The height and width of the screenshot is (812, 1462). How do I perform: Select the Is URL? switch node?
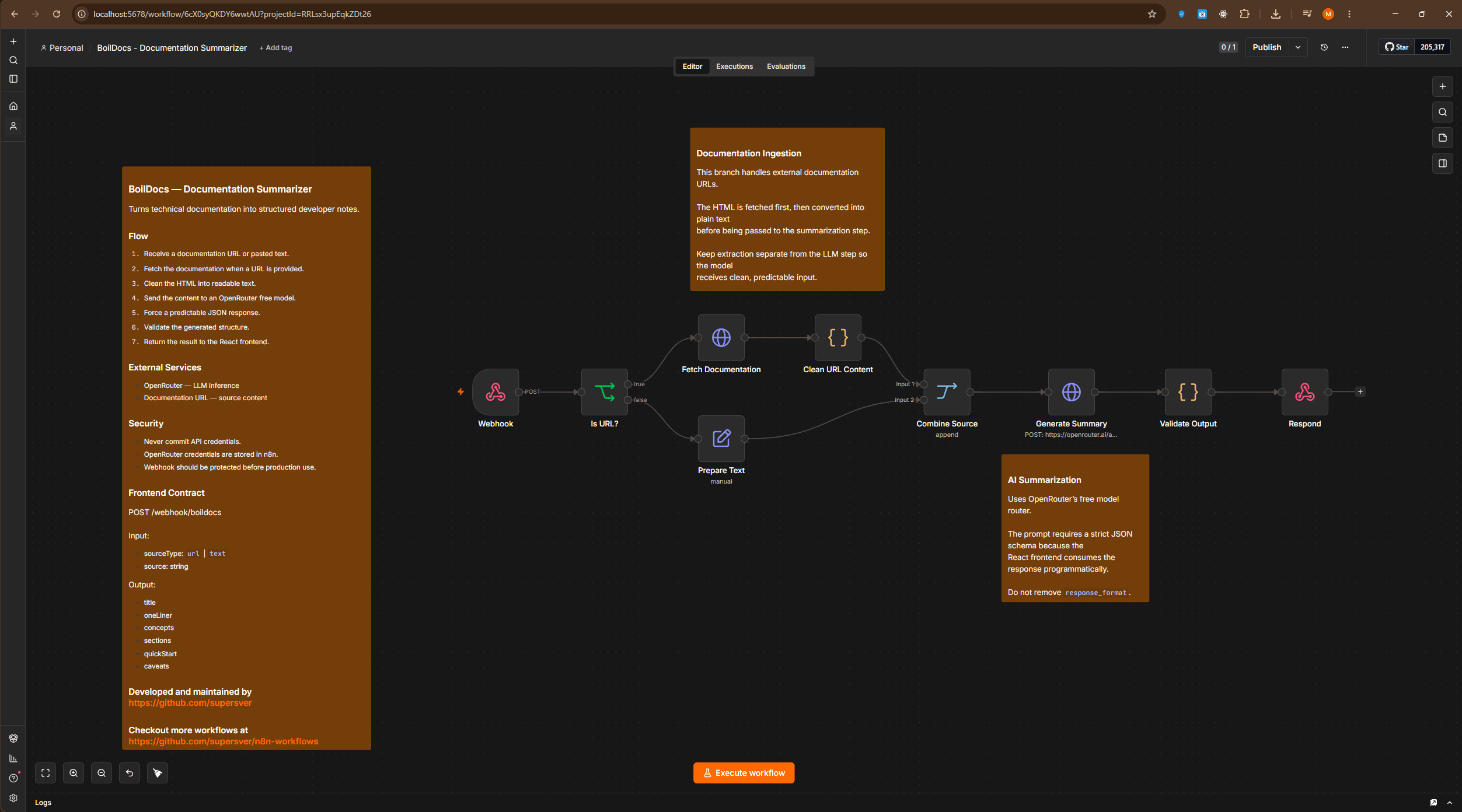pos(605,392)
